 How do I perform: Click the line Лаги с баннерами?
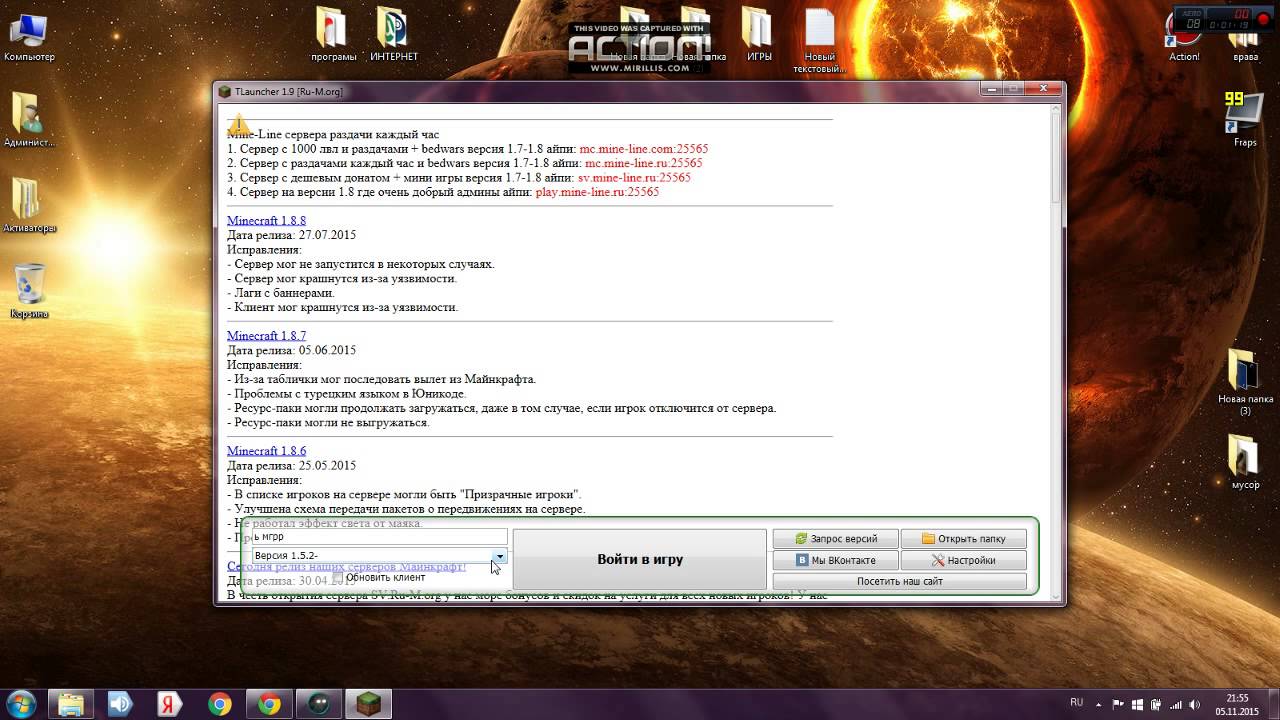[281, 293]
